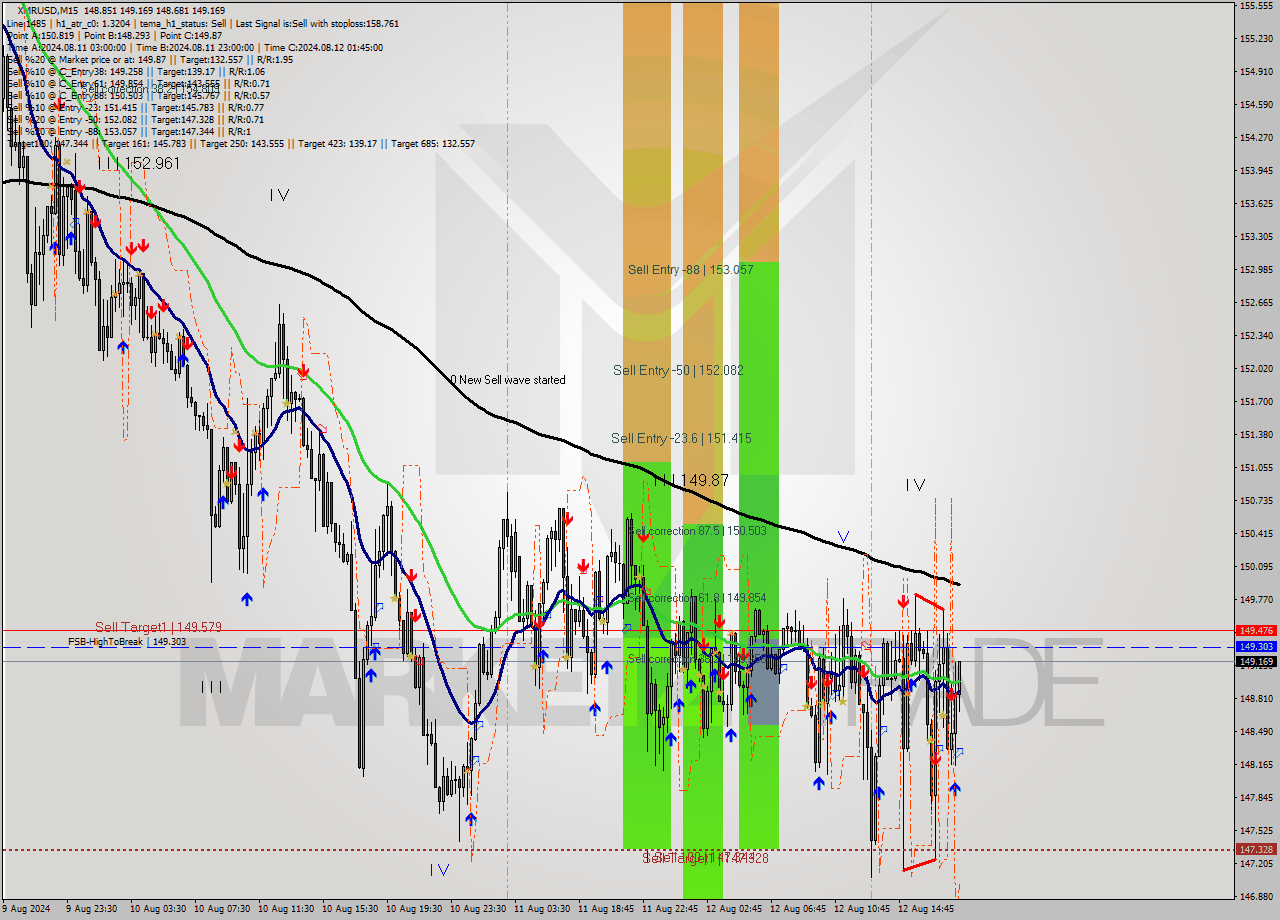Click 151.700 on the price axis
The image size is (1280, 920).
pos(1256,401)
